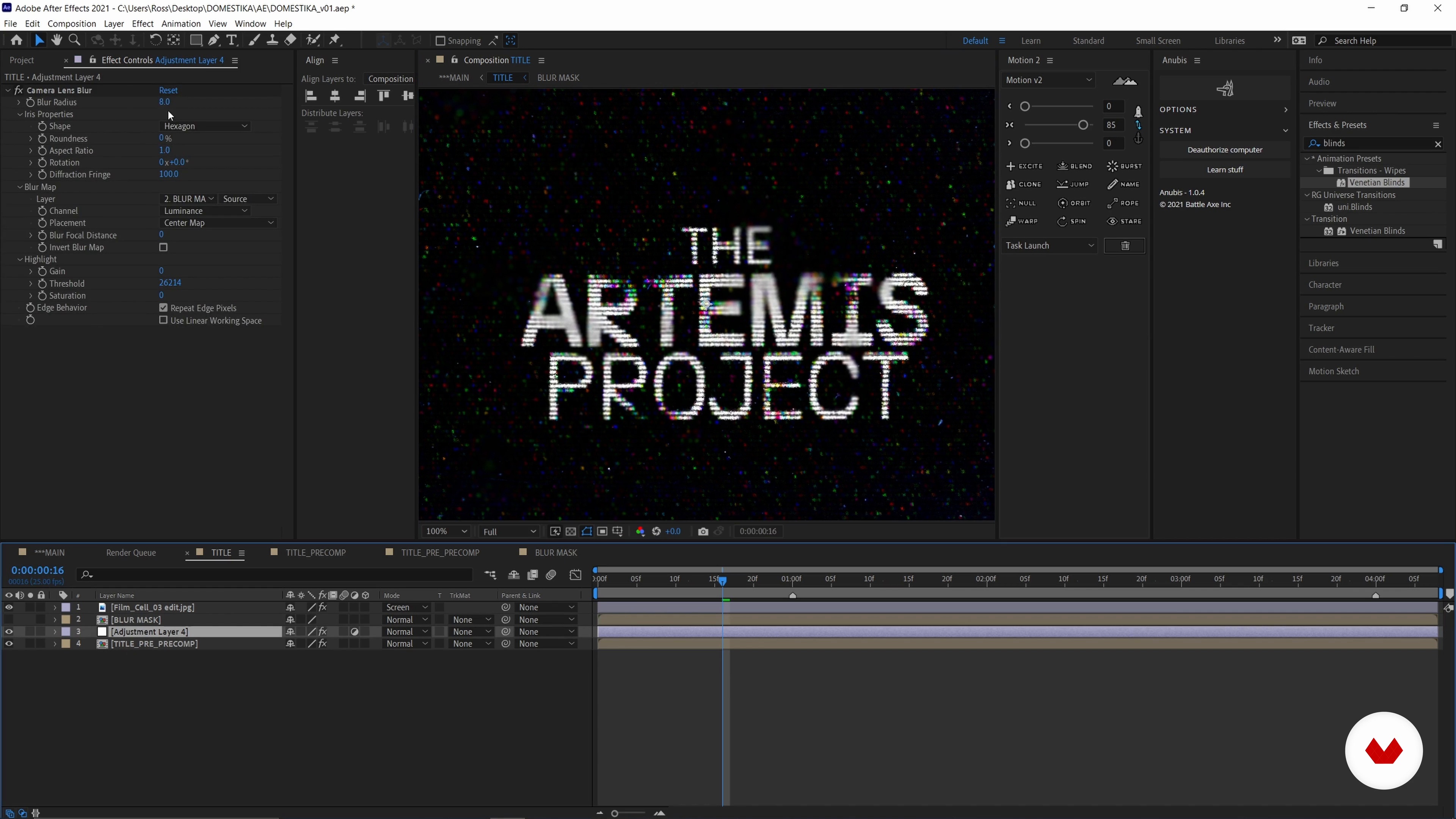Open the viewer resolution Full dropdown
This screenshot has width=1456, height=819.
pos(509,531)
